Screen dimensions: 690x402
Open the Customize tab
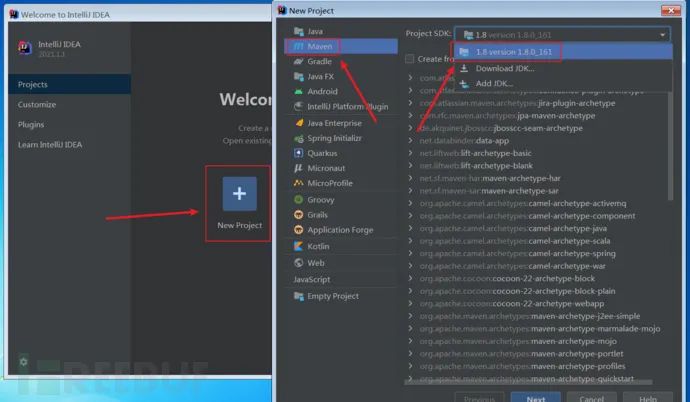coord(70,105)
